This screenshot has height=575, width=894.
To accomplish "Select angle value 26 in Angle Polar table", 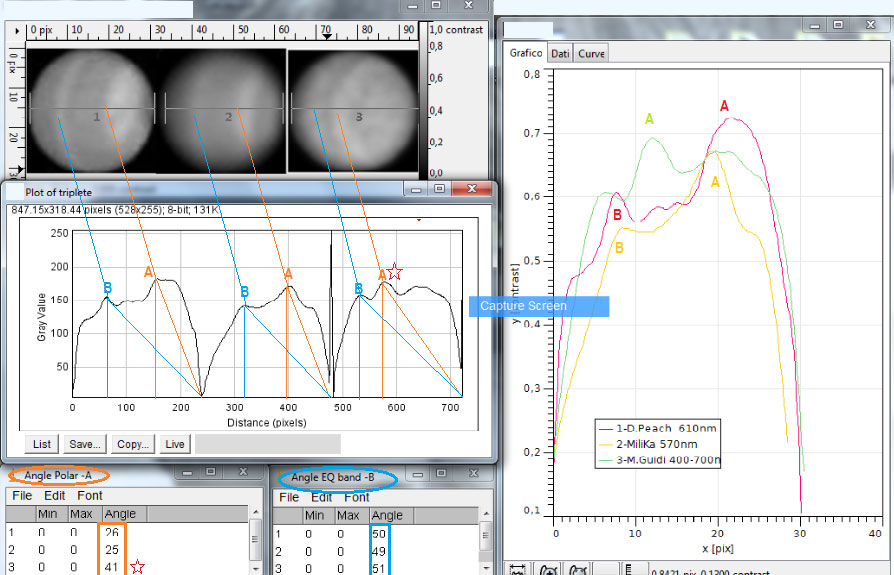I will point(112,532).
